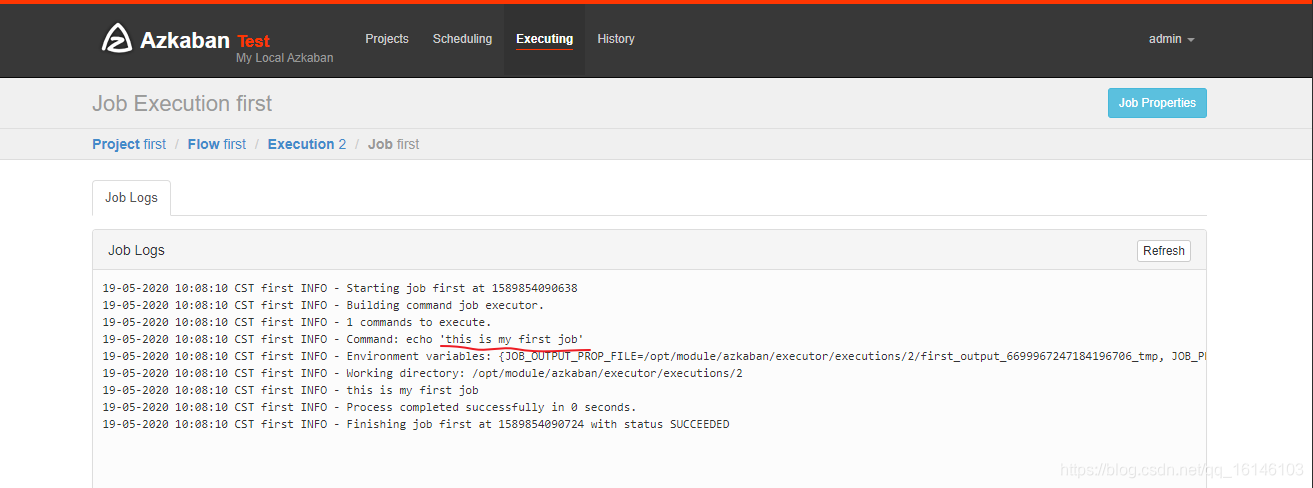Open the Flow first breadcrumb link
This screenshot has width=1313, height=488.
click(217, 144)
